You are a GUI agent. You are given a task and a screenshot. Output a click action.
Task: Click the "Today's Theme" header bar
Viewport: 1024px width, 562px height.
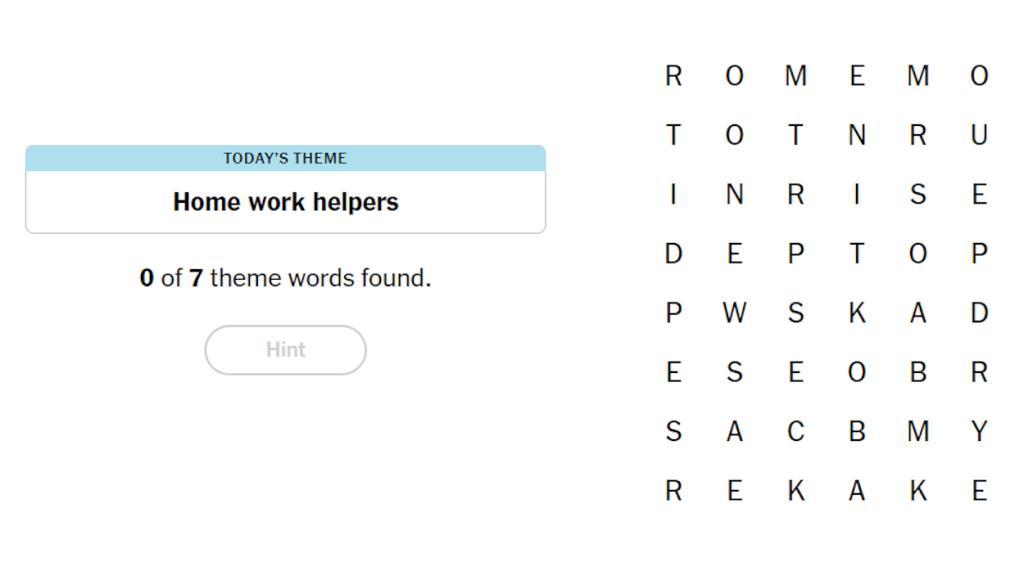[285, 158]
